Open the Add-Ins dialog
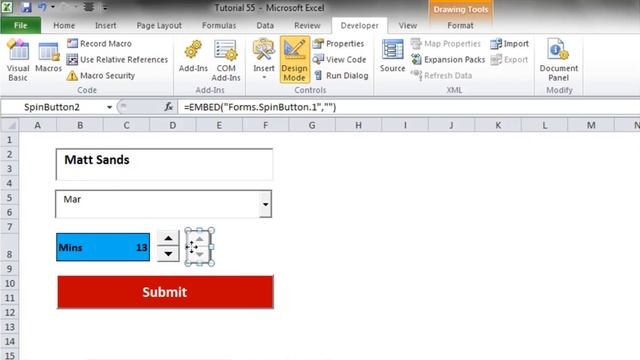The width and height of the screenshot is (640, 360). pyautogui.click(x=193, y=56)
